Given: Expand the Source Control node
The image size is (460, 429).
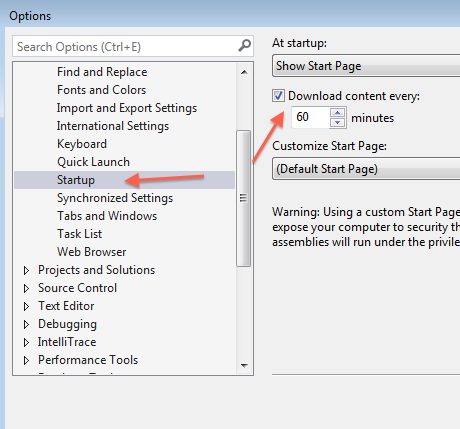Looking at the screenshot, I should coord(26,288).
